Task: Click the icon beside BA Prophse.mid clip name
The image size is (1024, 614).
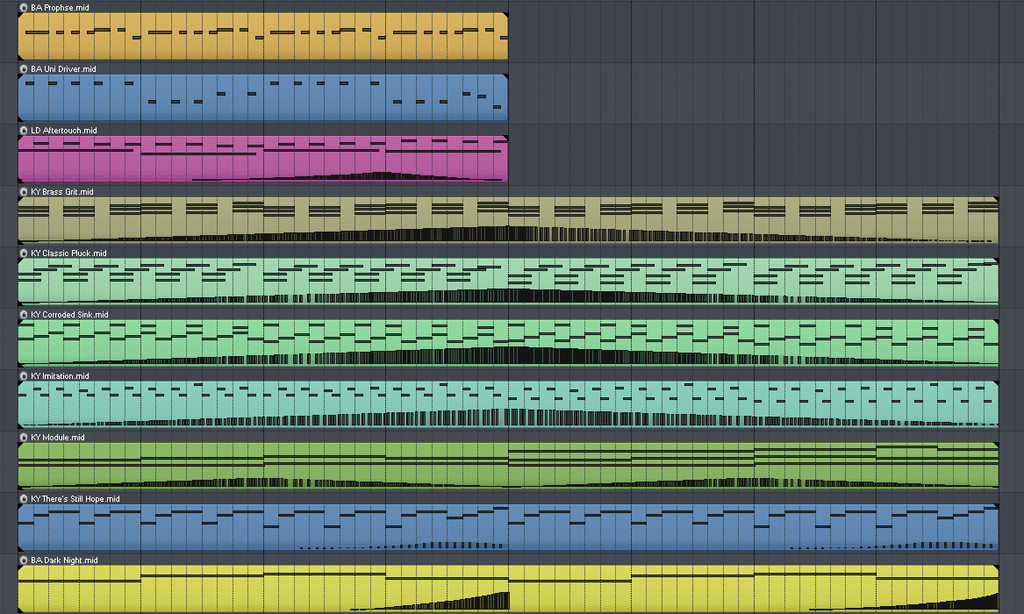Action: click(x=24, y=7)
